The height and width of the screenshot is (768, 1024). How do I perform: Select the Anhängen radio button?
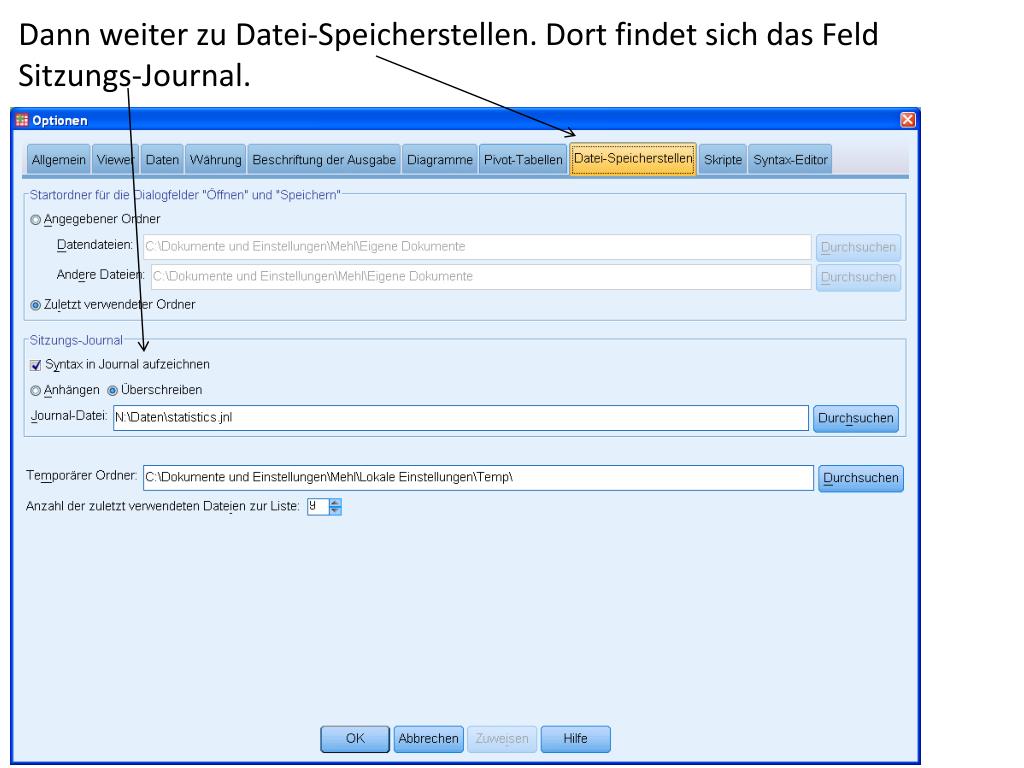[x=36, y=391]
